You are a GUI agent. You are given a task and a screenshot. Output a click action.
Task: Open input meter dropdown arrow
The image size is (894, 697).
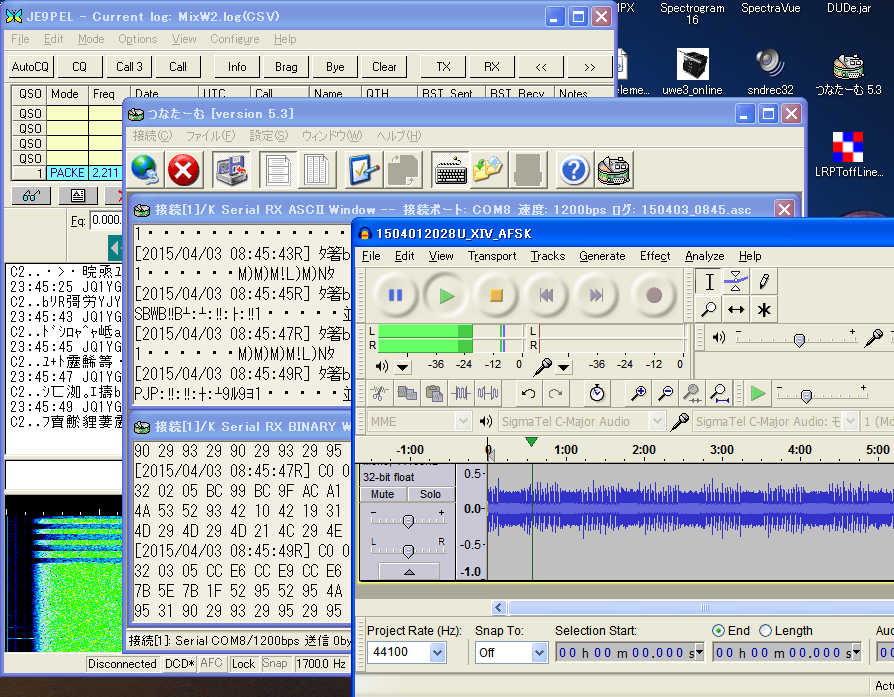[563, 367]
